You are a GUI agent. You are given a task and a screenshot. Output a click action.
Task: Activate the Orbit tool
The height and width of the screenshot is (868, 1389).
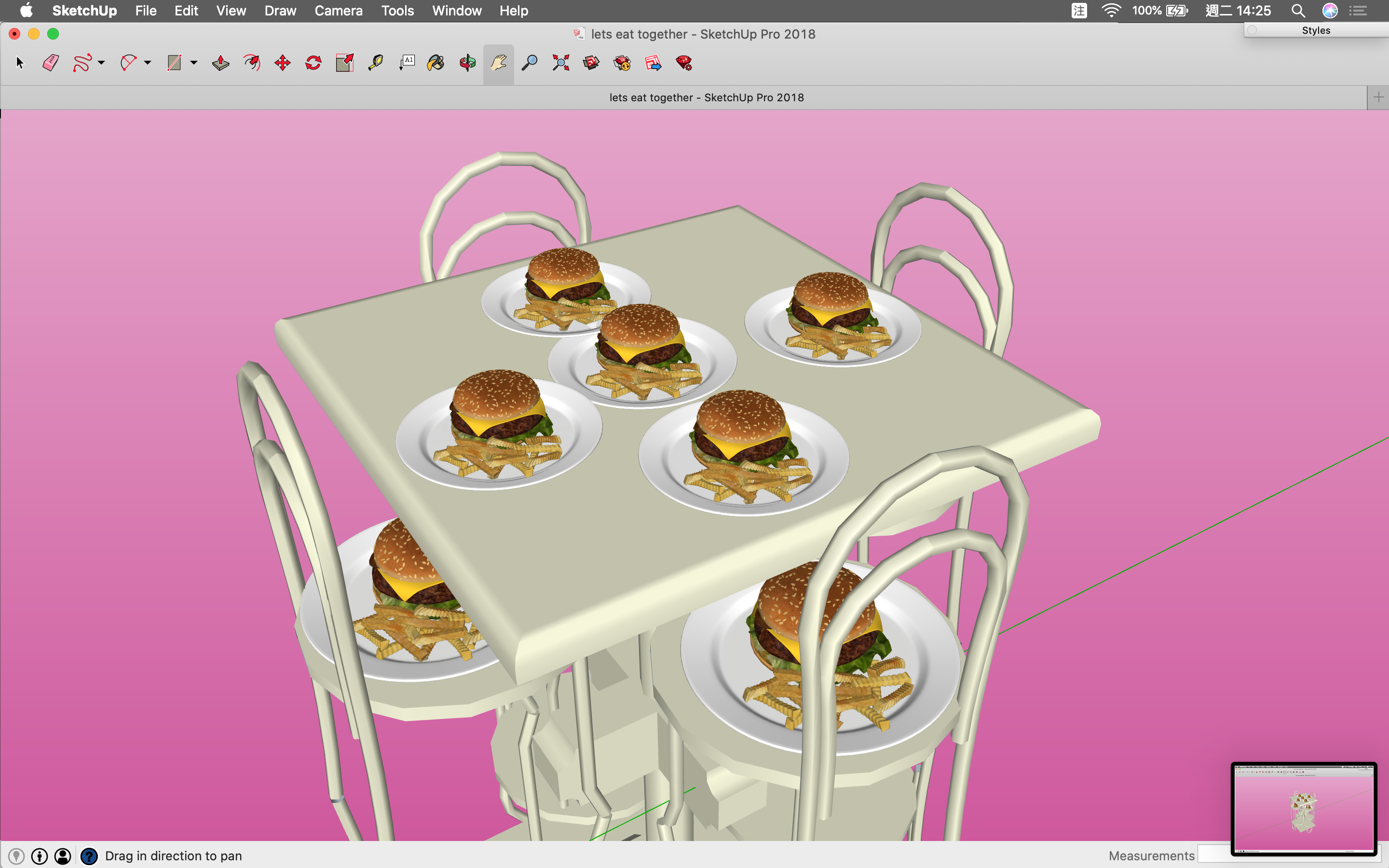pos(467,63)
